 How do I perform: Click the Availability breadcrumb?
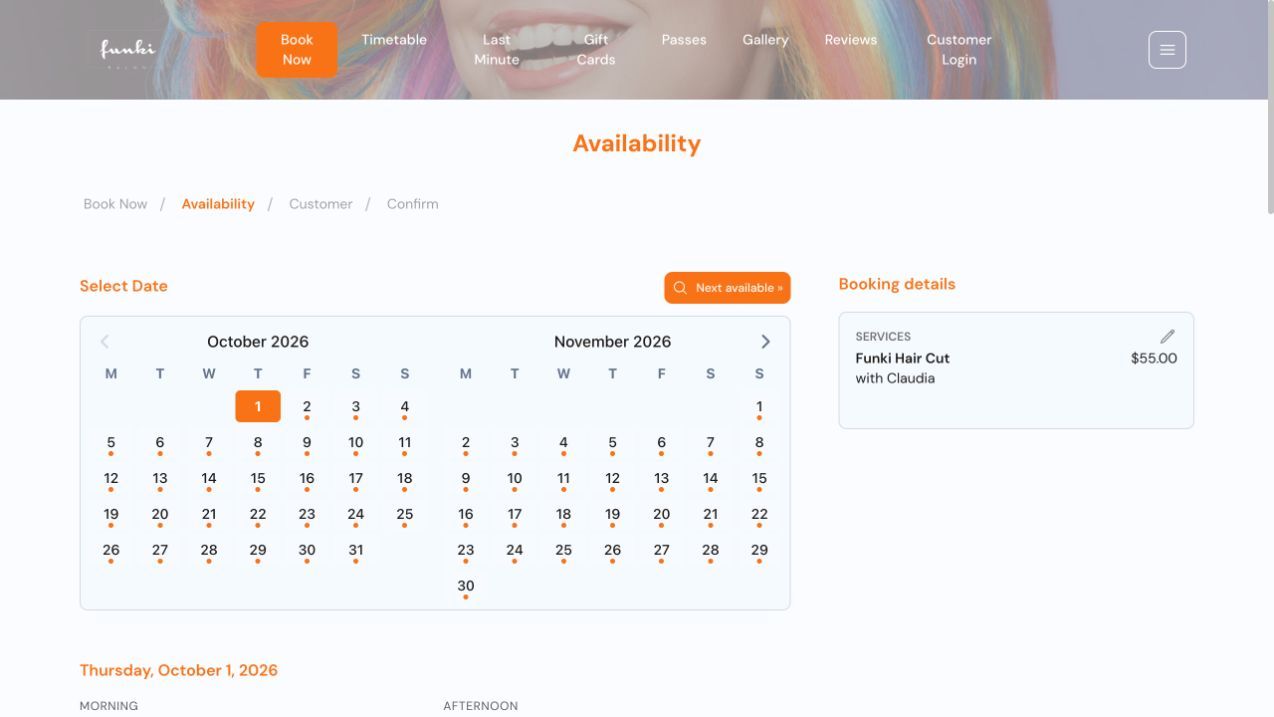pos(218,204)
